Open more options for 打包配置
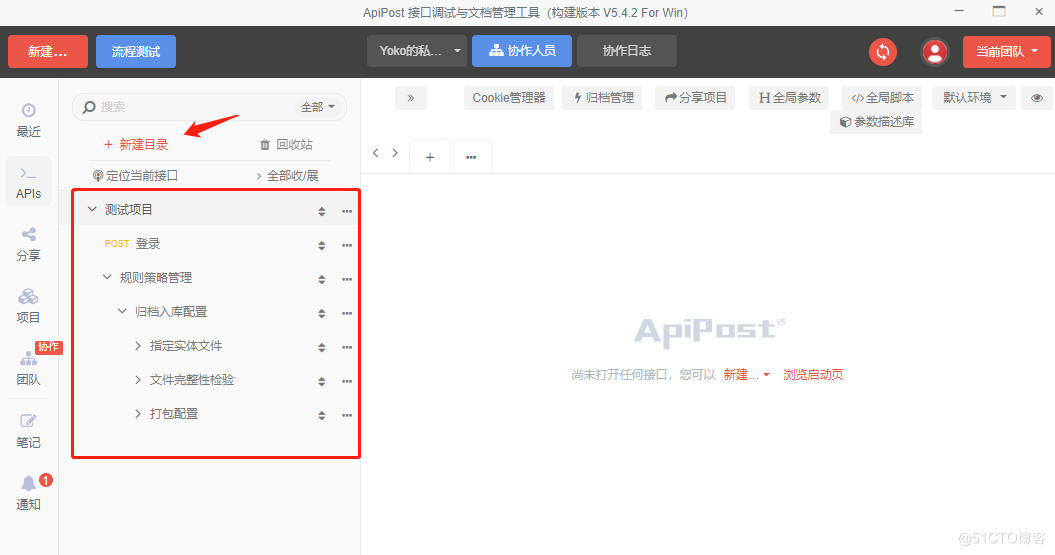Viewport: 1055px width, 555px height. [347, 415]
